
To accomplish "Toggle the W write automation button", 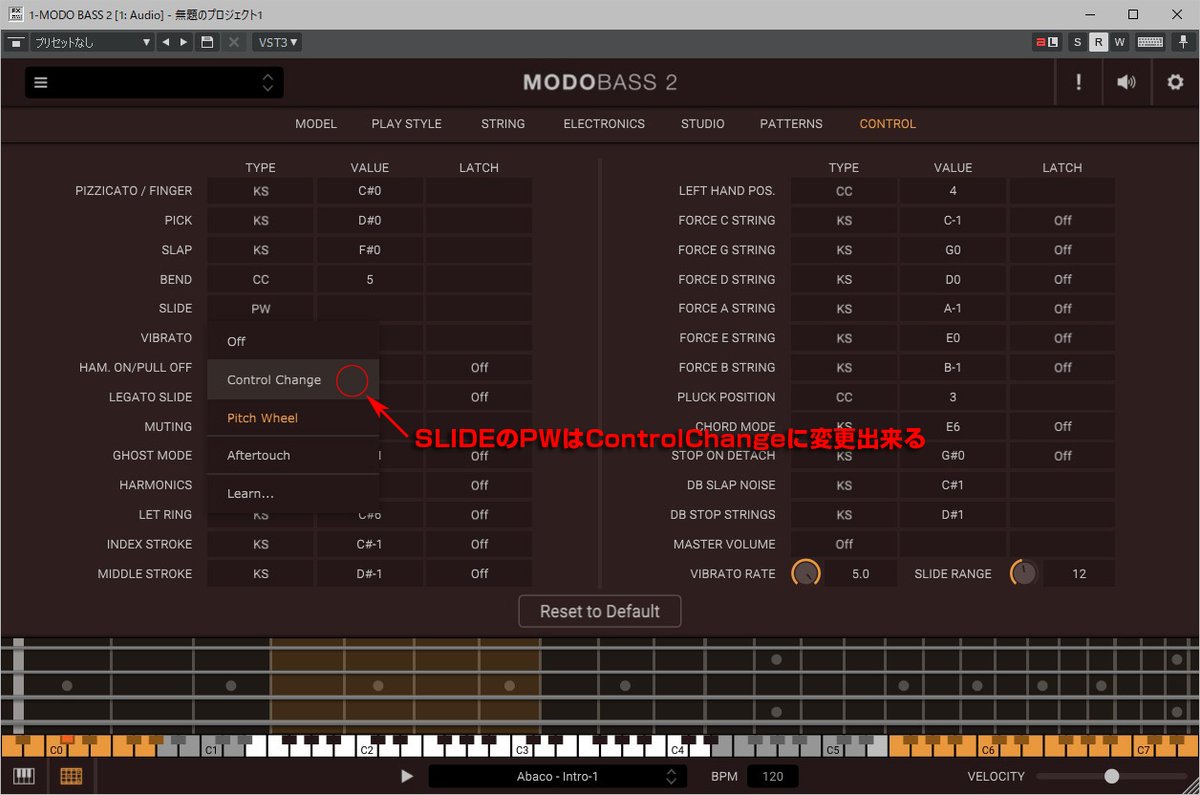I will pos(1119,42).
